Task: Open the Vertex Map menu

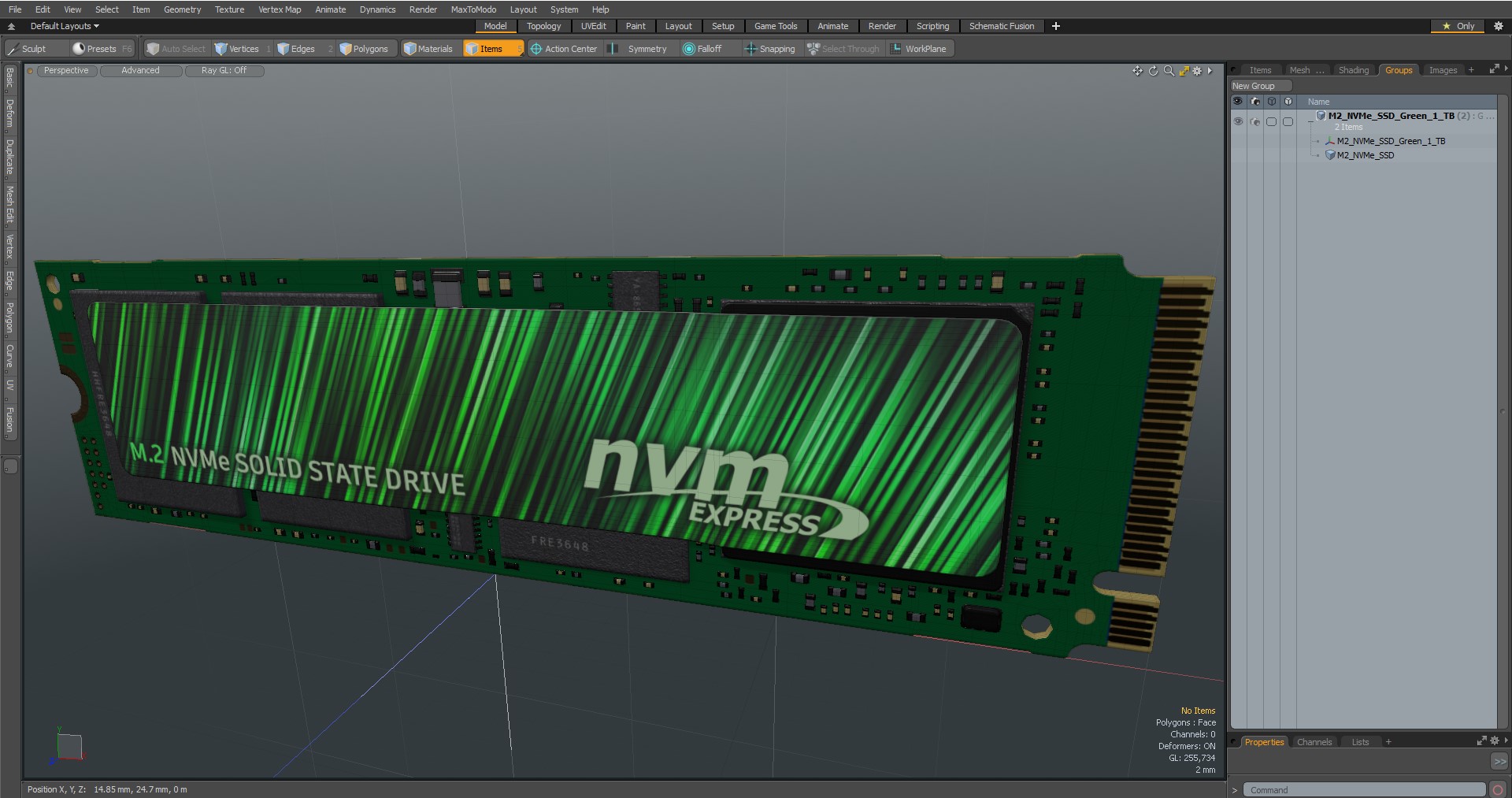Action: [x=280, y=9]
